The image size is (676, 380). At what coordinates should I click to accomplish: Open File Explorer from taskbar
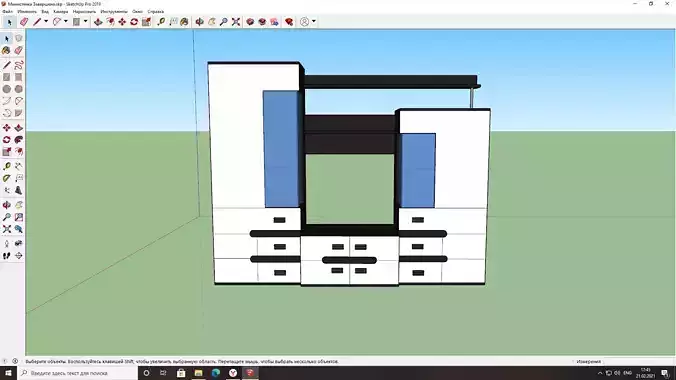pyautogui.click(x=198, y=373)
